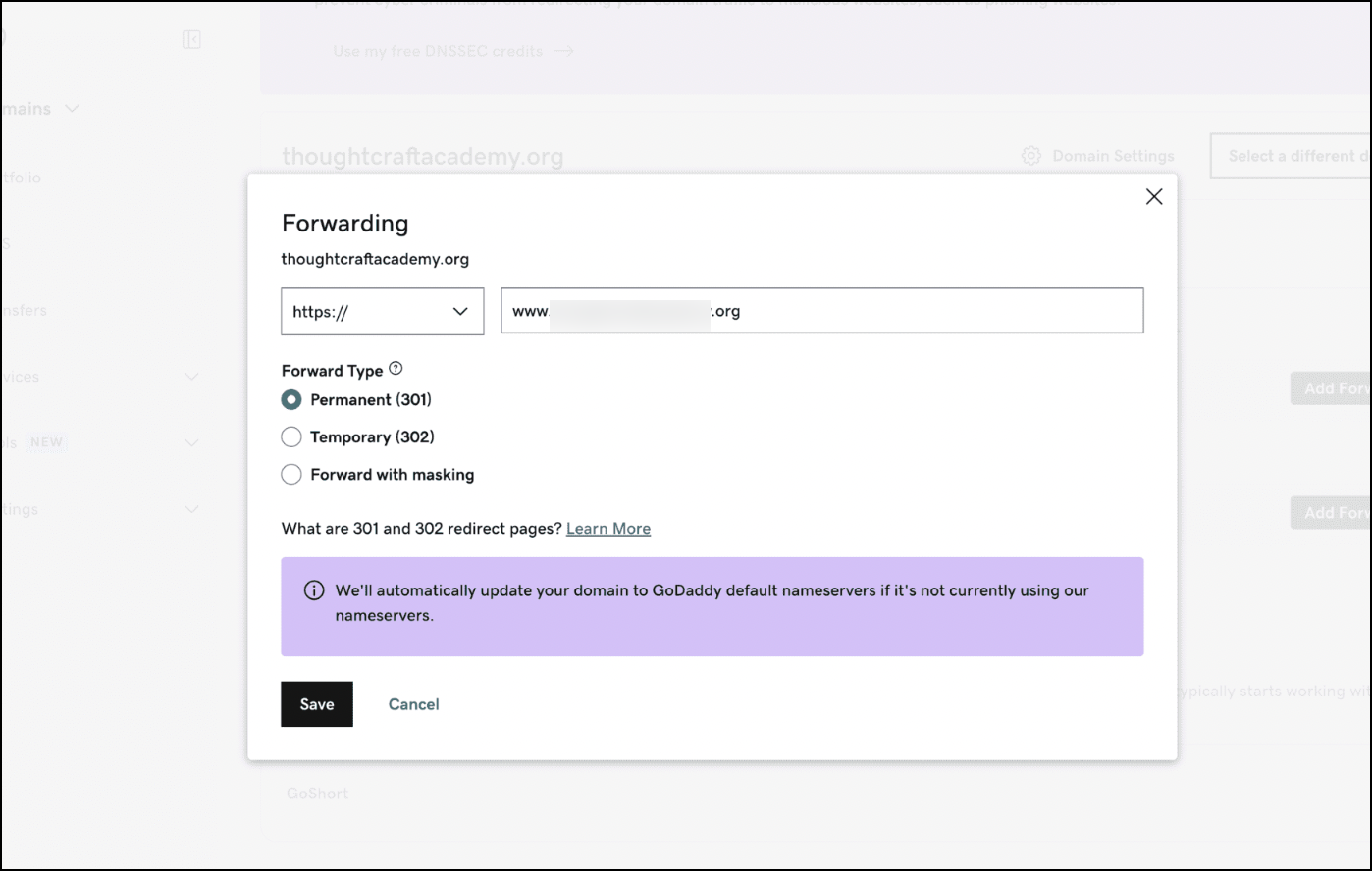Click the info icon in purple nameserver notice
The height and width of the screenshot is (871, 1372).
tap(314, 590)
